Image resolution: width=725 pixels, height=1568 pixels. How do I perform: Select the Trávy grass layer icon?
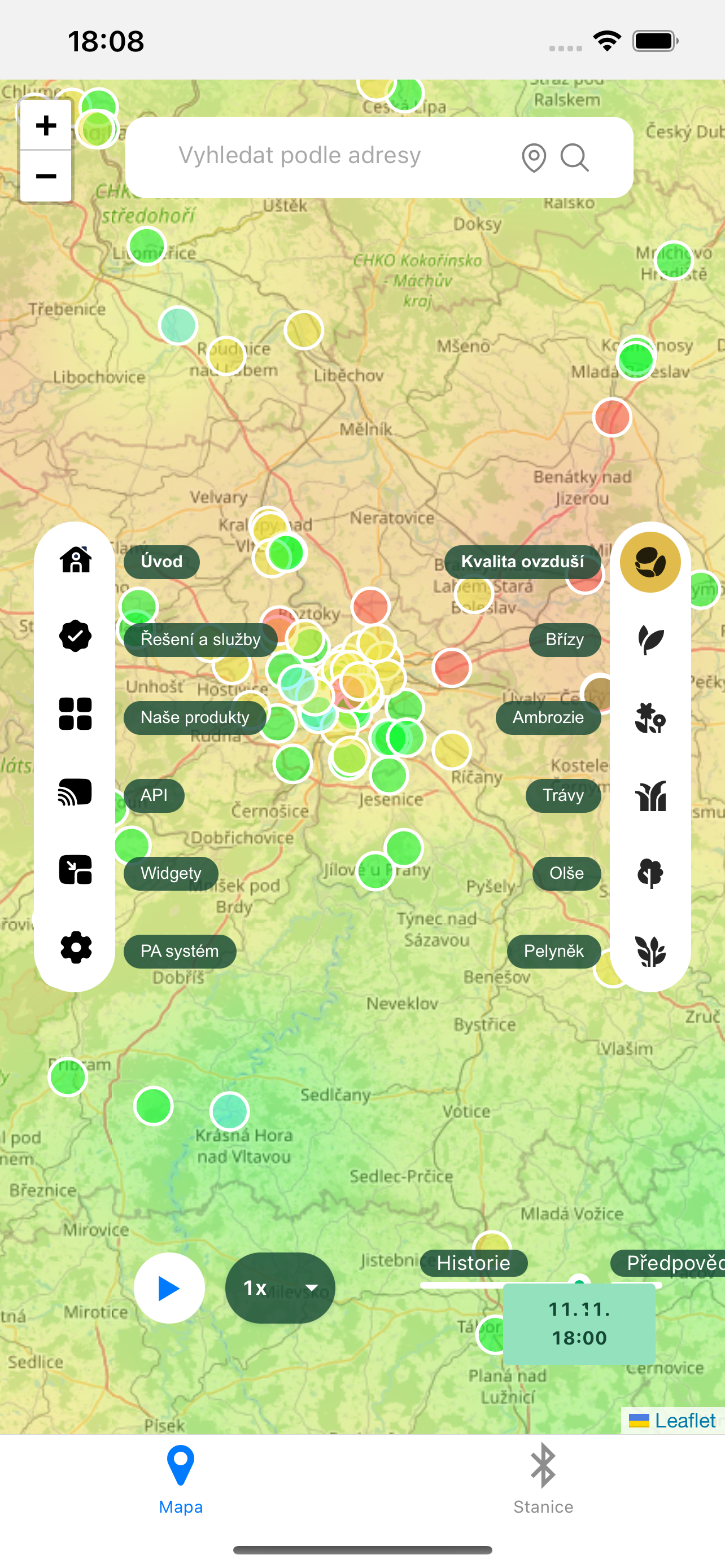click(650, 795)
